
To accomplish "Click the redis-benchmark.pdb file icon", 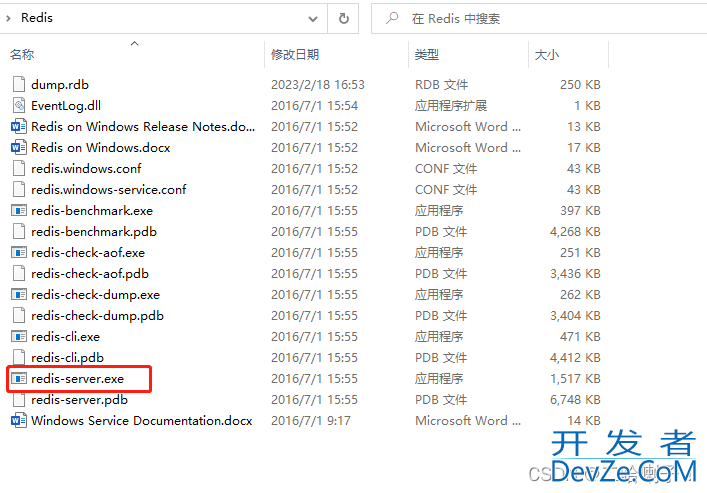I will [19, 231].
